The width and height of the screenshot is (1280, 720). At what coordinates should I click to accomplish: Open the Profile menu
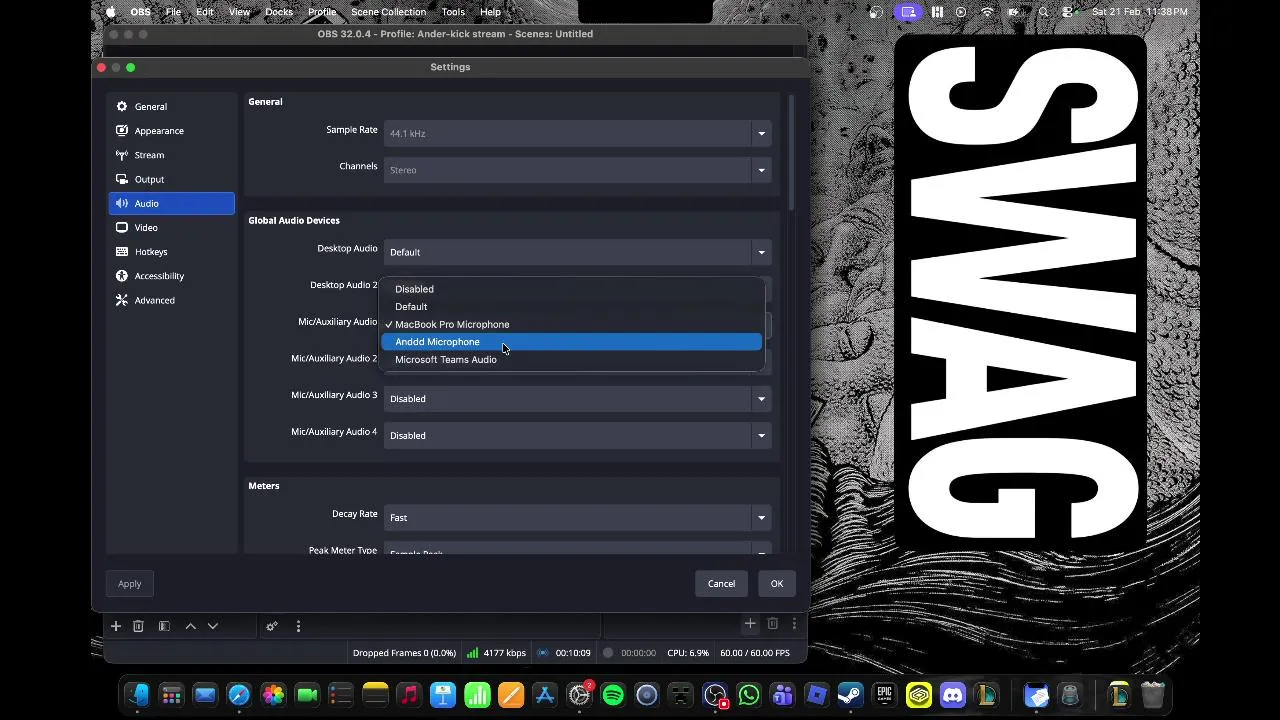click(322, 12)
